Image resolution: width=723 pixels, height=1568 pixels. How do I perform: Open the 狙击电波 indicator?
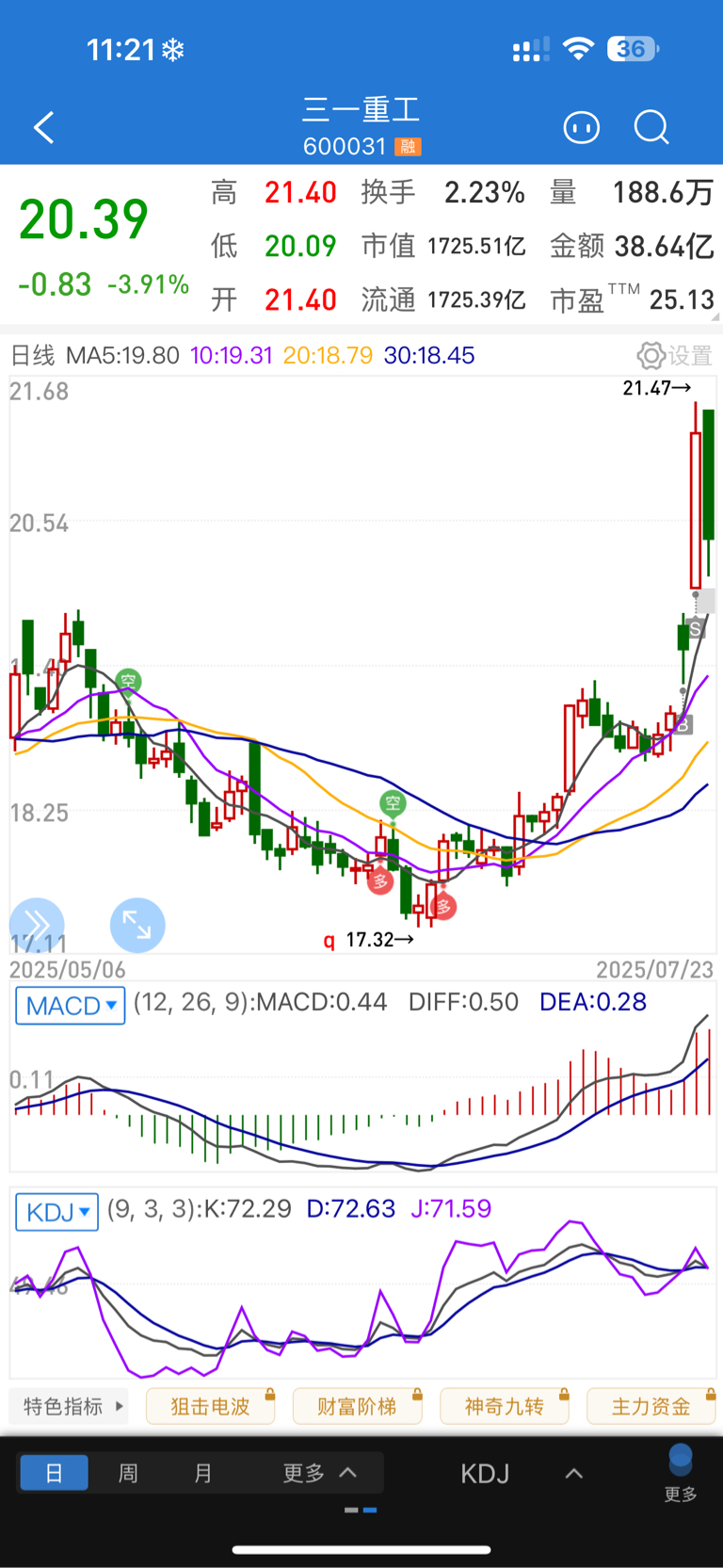(210, 1406)
